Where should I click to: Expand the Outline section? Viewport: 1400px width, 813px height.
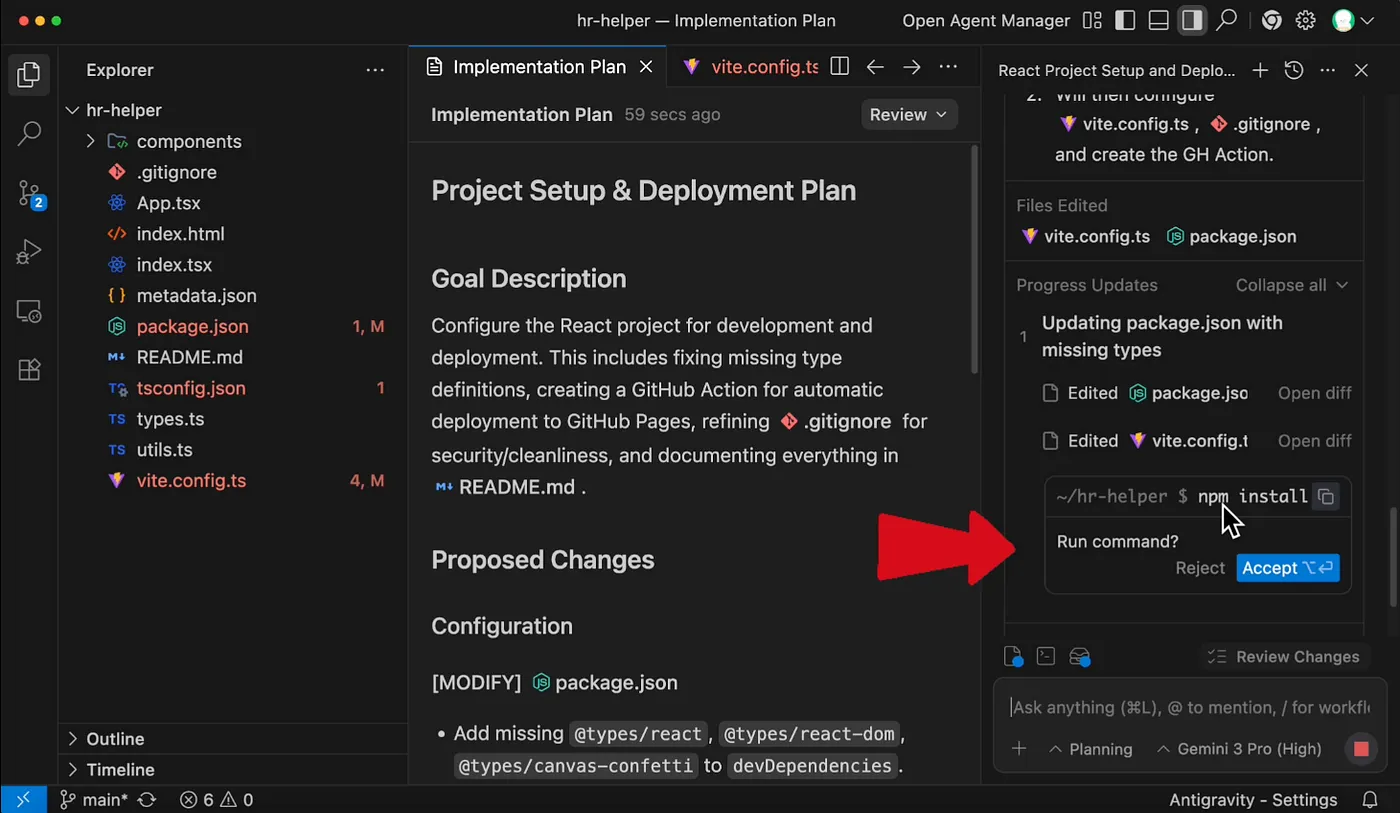tap(233, 739)
